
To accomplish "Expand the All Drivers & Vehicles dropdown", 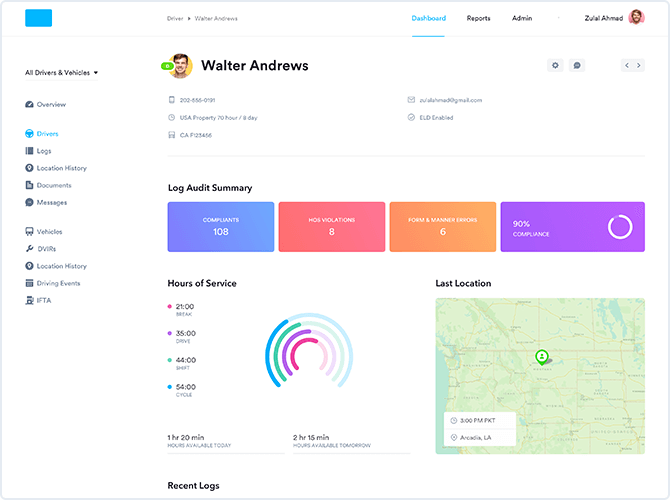I will click(x=62, y=73).
